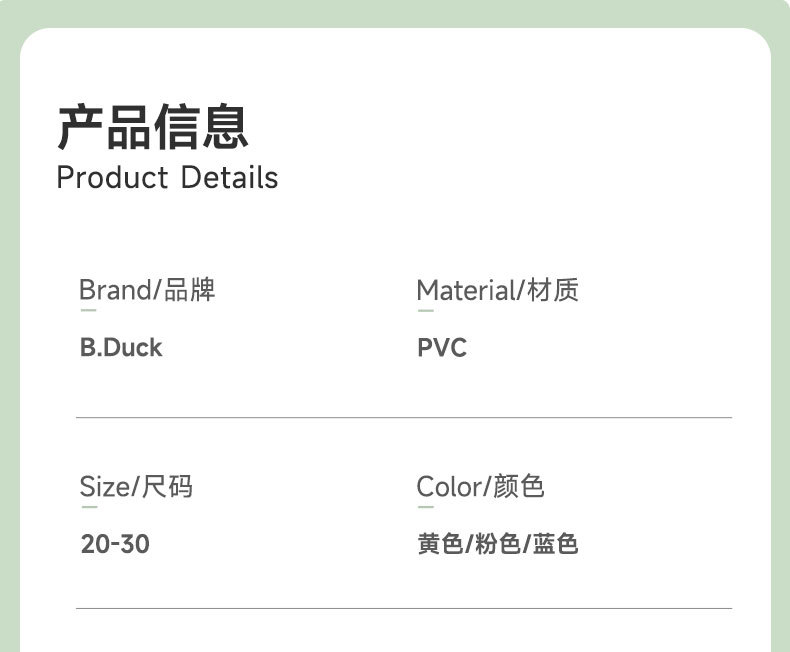Click the Color/颜色 label

point(480,487)
